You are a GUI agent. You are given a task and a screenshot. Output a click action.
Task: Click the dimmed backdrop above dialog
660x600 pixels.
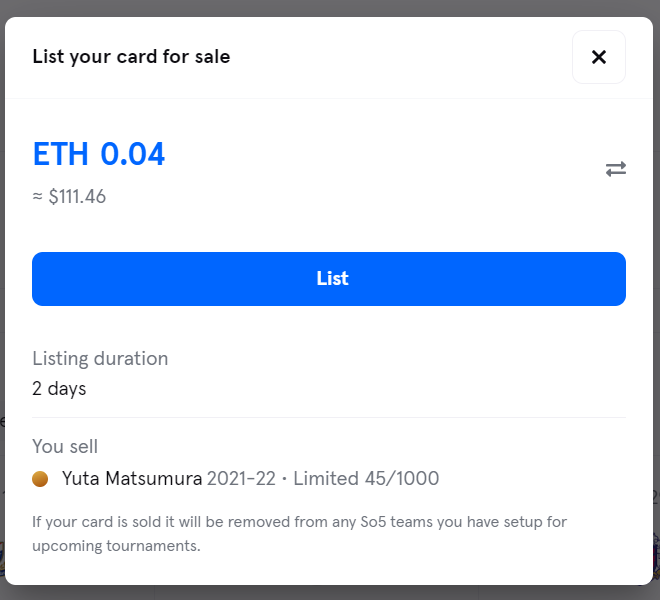click(330, 8)
